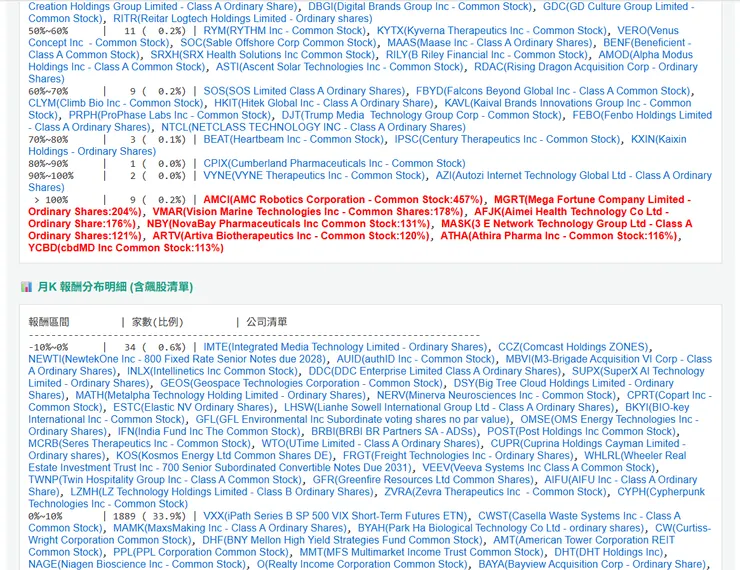Click ATHA Athira Pharma link
The height and width of the screenshot is (570, 740).
pyautogui.click(x=559, y=236)
